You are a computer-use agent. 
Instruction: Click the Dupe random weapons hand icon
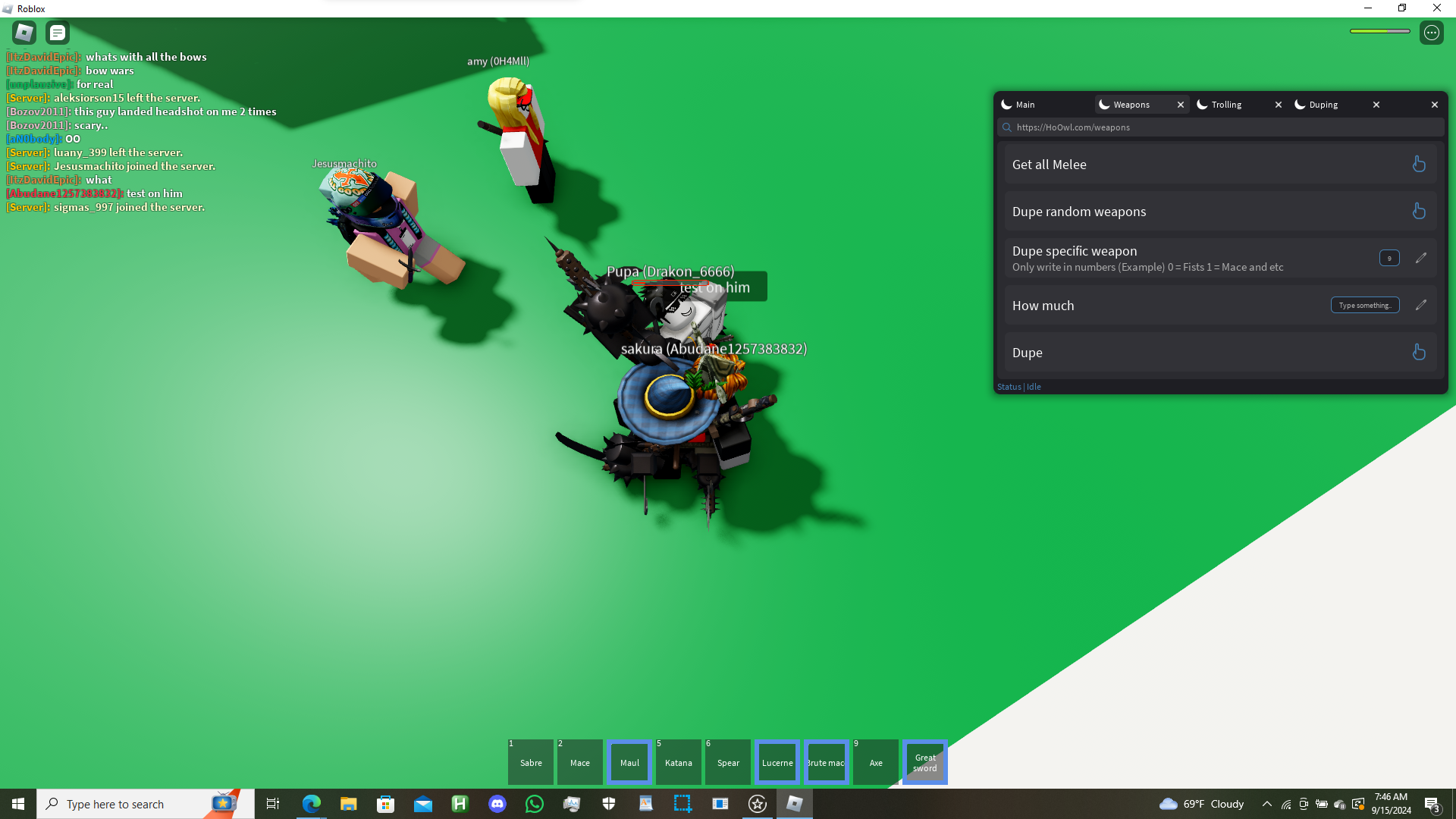click(x=1418, y=212)
